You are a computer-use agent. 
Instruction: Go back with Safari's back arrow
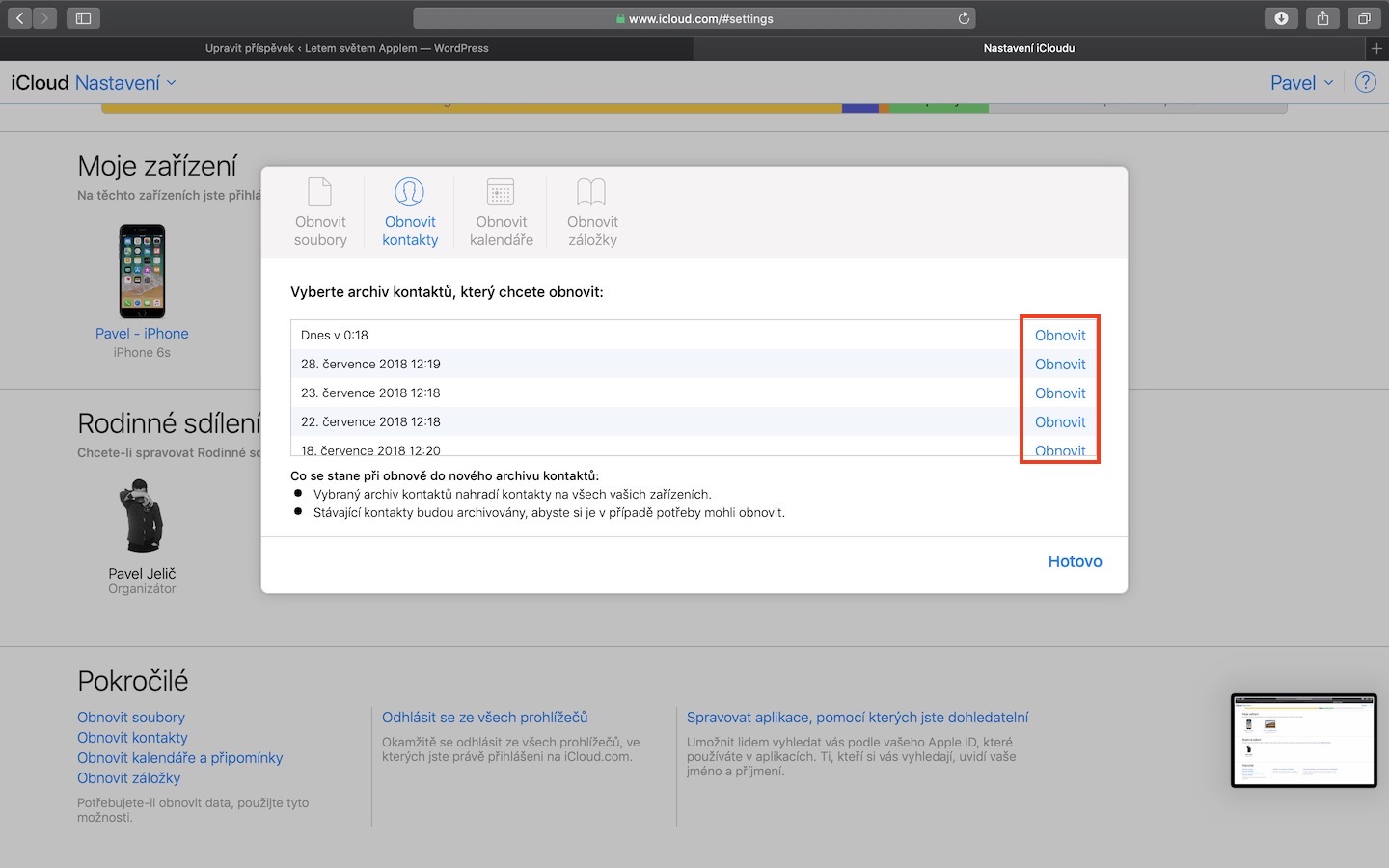coord(19,18)
